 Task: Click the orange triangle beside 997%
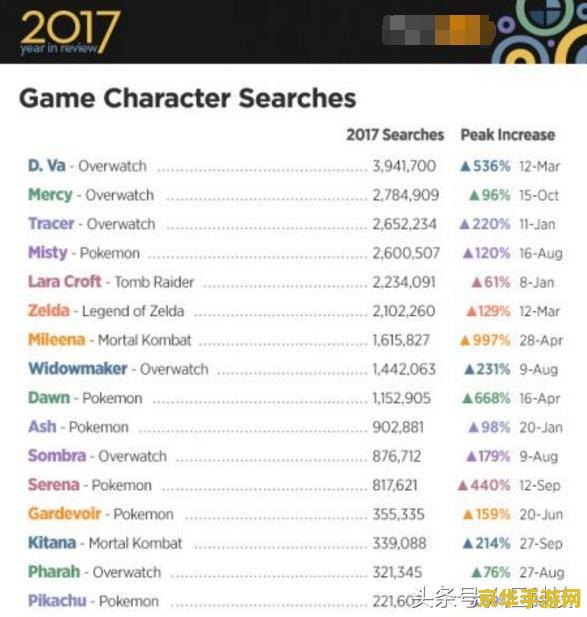pyautogui.click(x=465, y=340)
